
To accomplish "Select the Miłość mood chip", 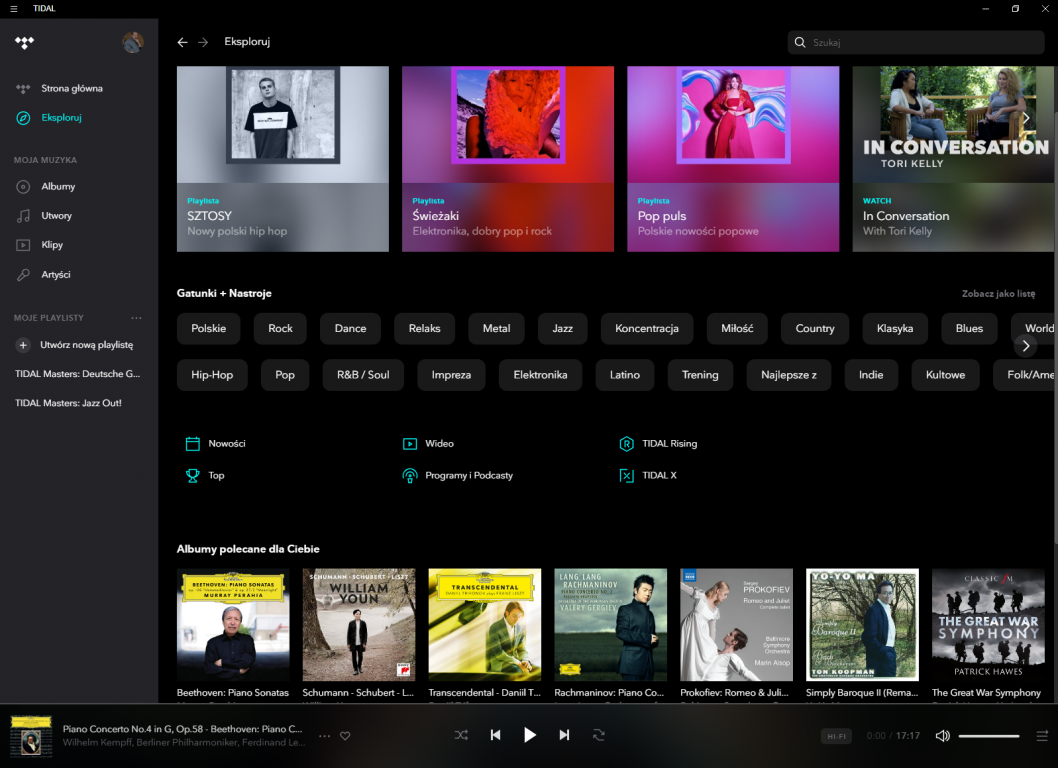I will coord(737,329).
